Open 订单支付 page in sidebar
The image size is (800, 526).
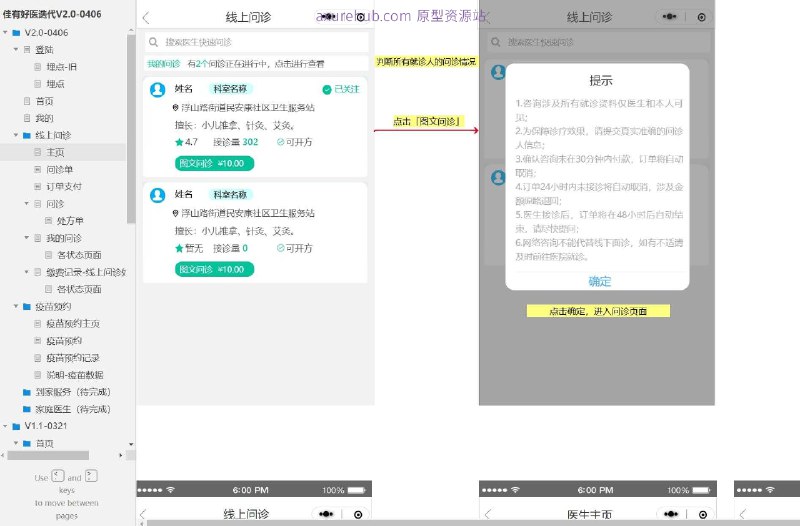pos(64,186)
